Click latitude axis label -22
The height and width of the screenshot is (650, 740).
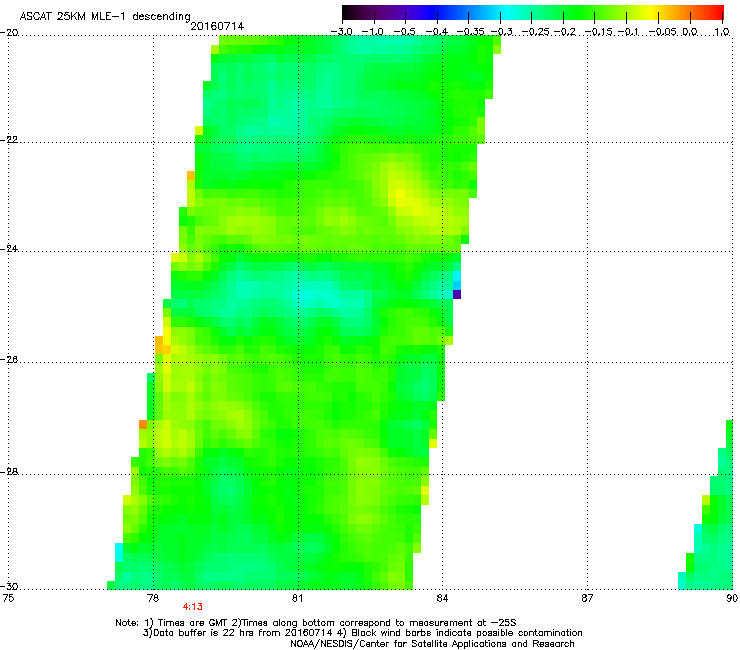point(9,140)
